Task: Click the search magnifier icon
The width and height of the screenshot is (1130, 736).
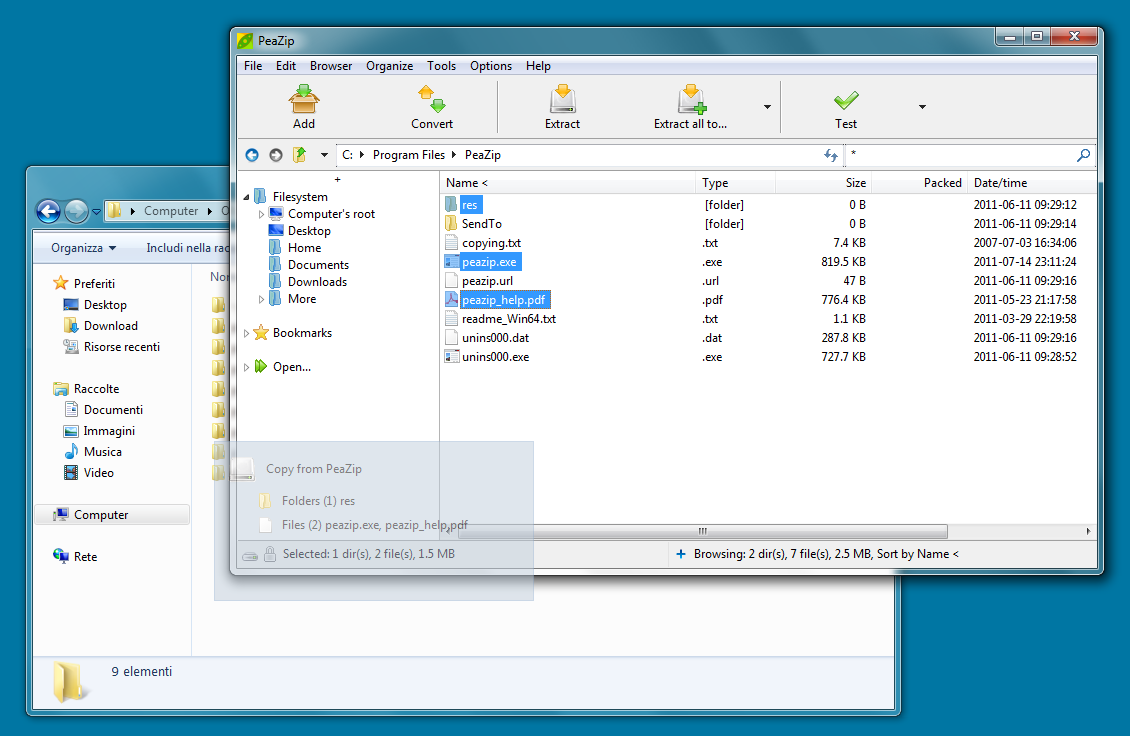Action: (1083, 155)
